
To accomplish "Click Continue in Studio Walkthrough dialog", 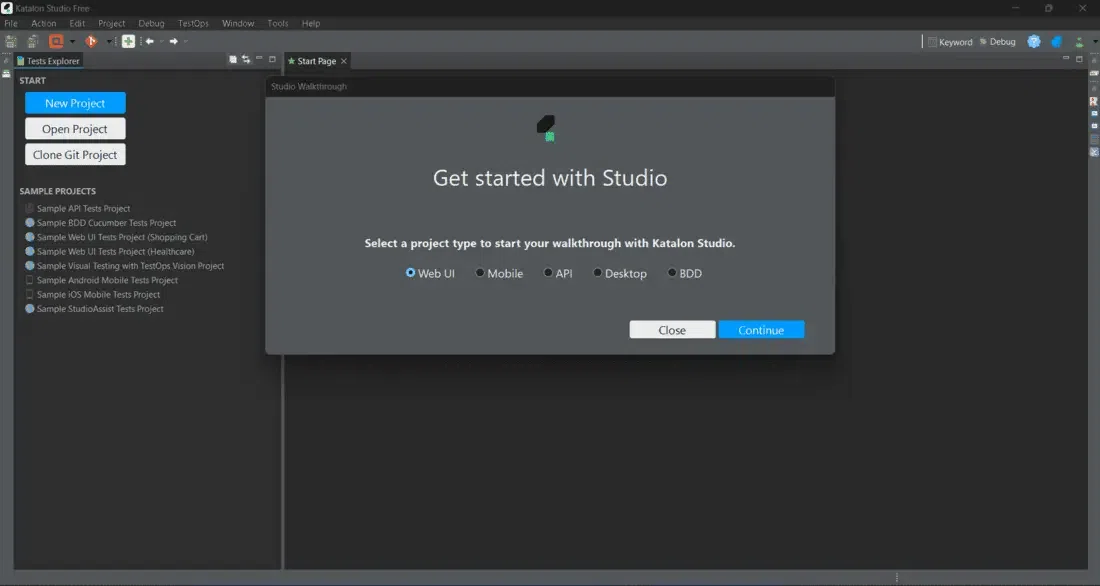I will point(761,330).
